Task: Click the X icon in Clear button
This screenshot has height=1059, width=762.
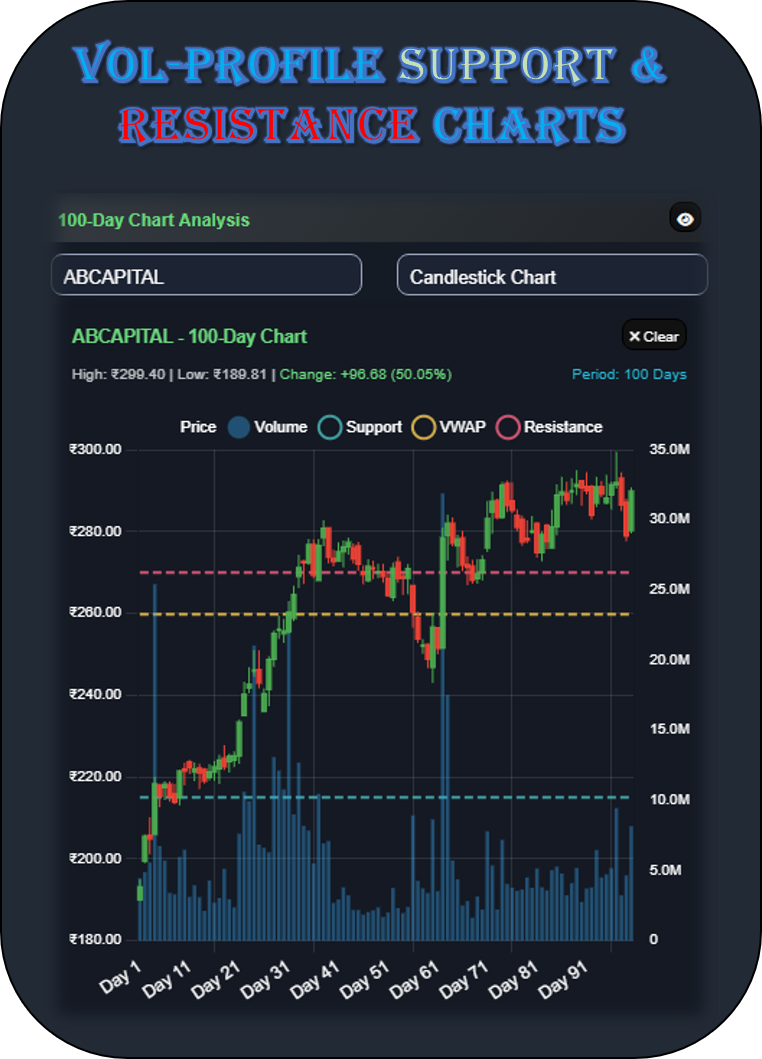Action: pos(634,337)
